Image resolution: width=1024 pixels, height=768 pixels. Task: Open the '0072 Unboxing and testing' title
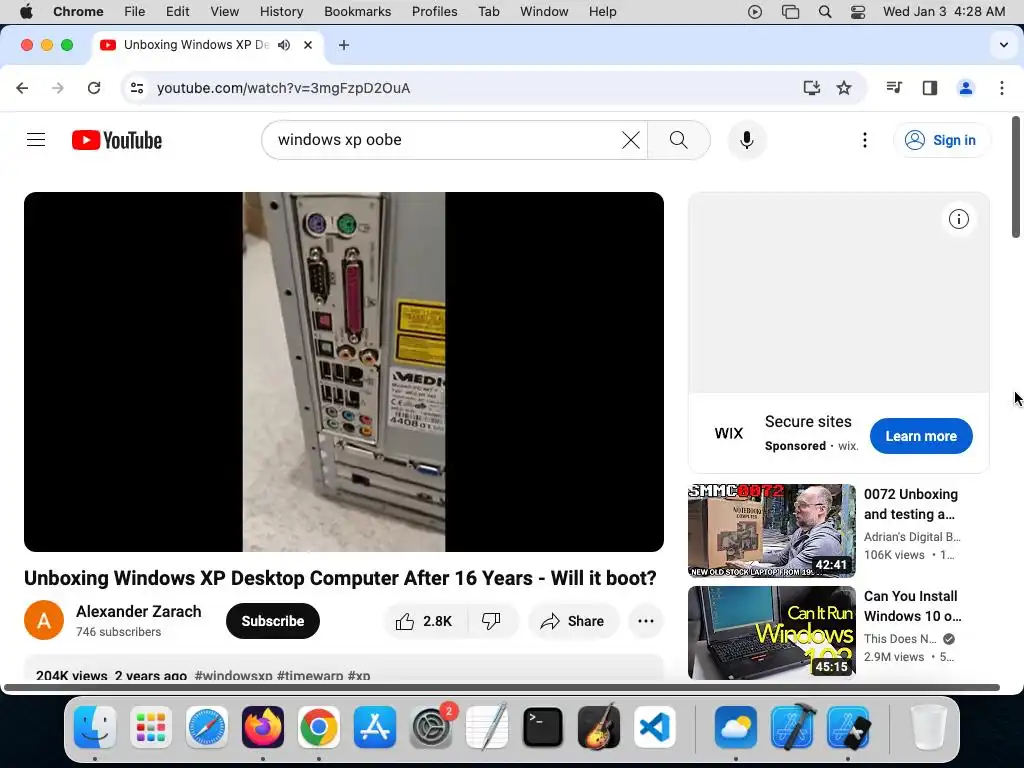pyautogui.click(x=911, y=504)
